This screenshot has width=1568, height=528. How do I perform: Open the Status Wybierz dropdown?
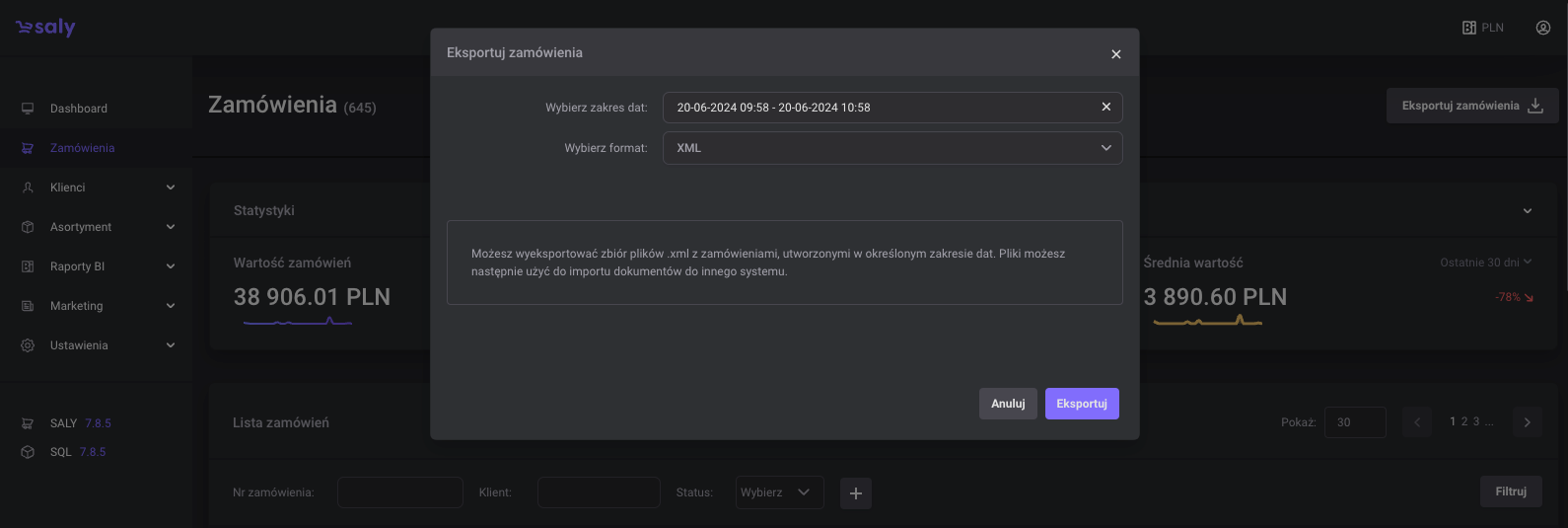click(x=779, y=492)
